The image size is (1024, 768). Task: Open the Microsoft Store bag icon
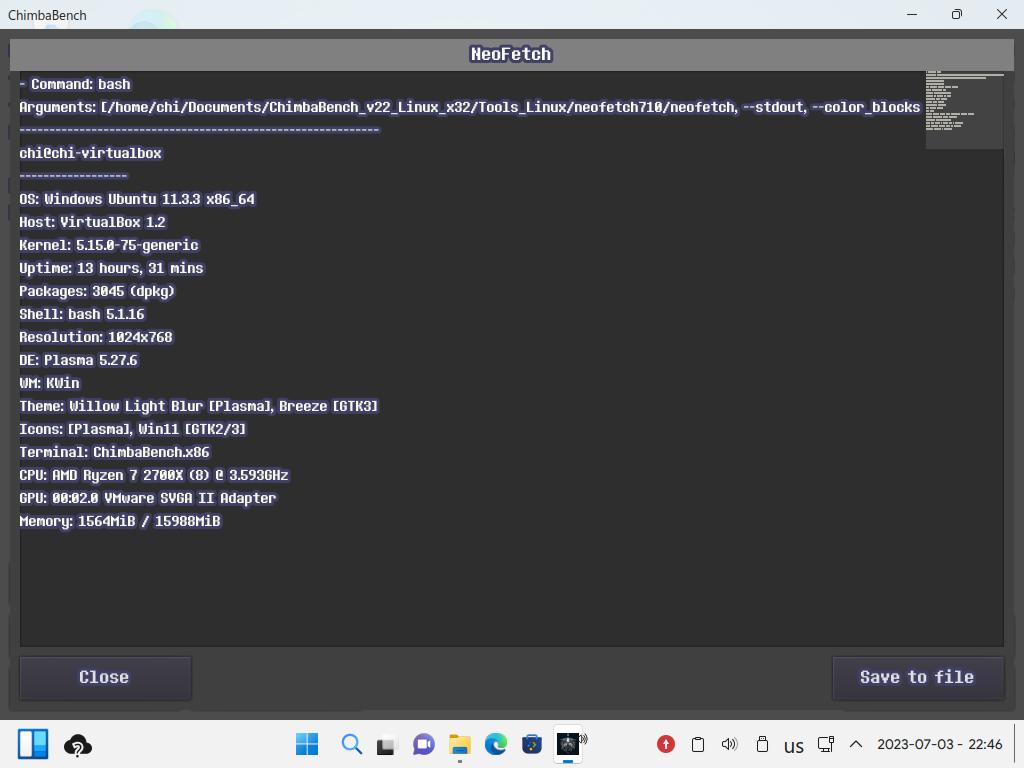coord(532,744)
